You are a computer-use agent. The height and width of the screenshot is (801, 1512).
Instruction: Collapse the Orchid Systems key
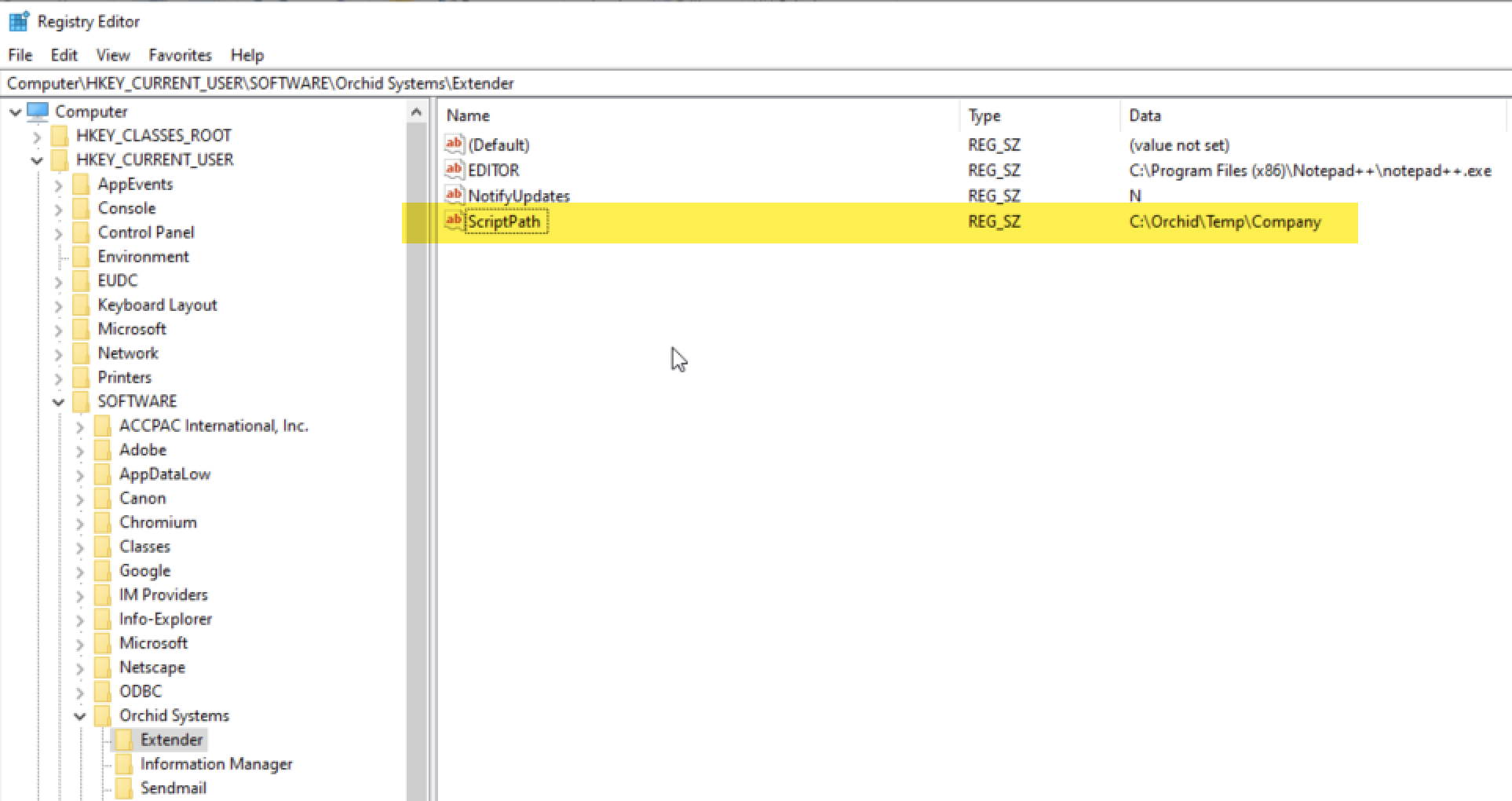[x=80, y=716]
